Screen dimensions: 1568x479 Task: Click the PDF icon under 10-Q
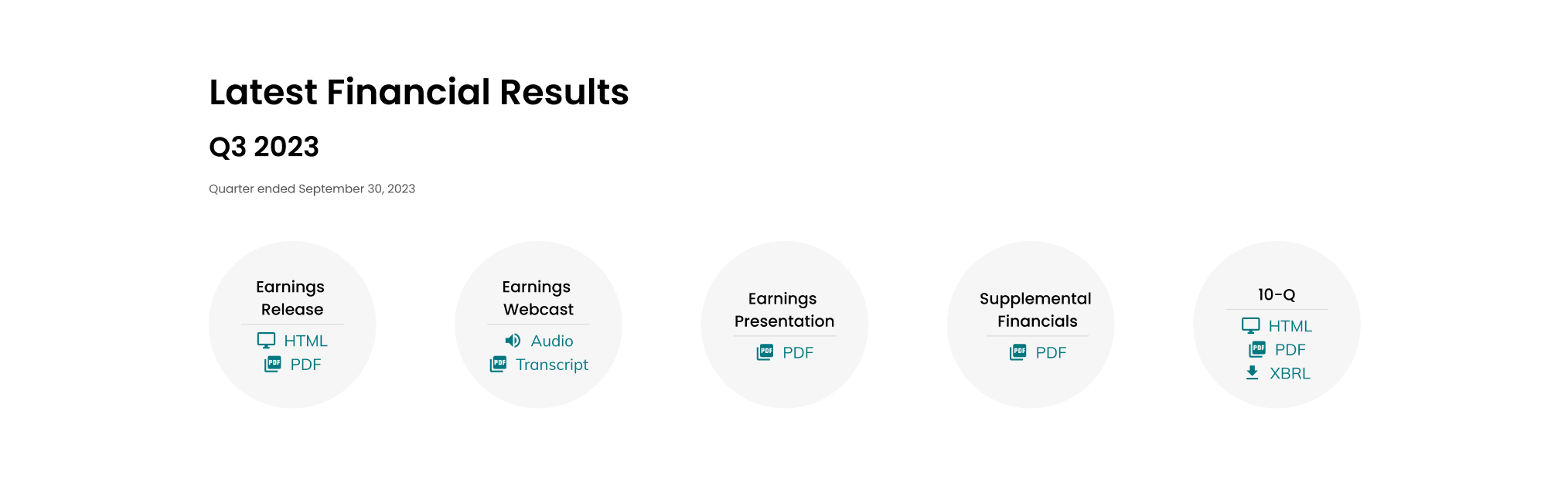(x=1257, y=349)
